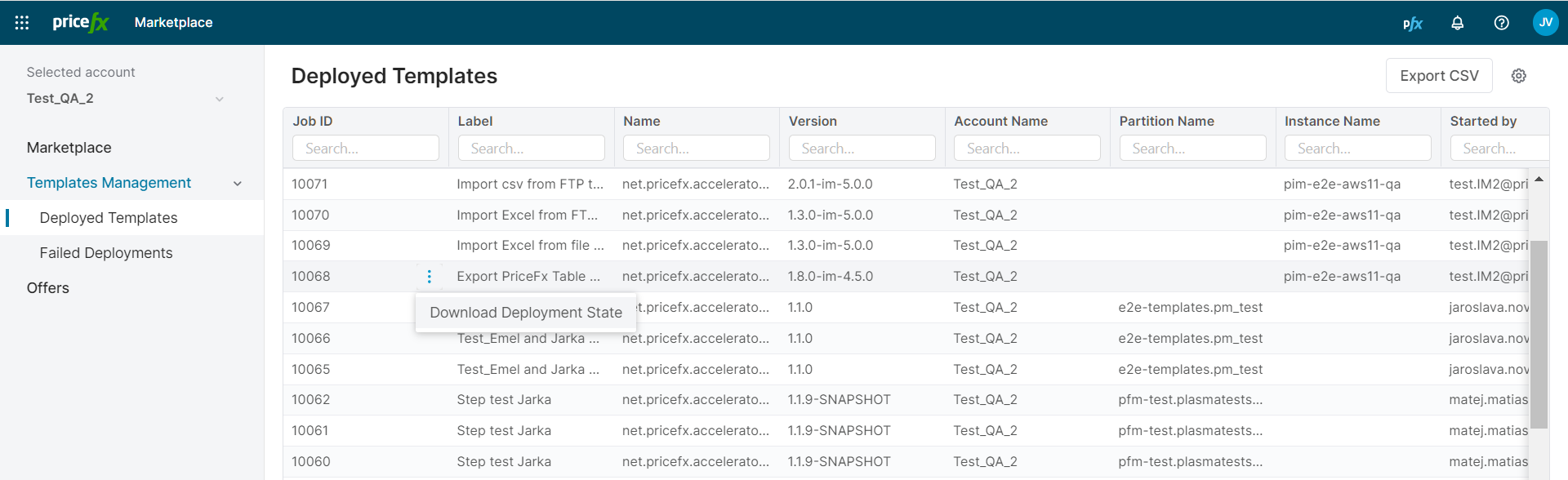Click three-dot menu on job 10068
Viewport: 1568px width, 480px height.
pyautogui.click(x=429, y=277)
